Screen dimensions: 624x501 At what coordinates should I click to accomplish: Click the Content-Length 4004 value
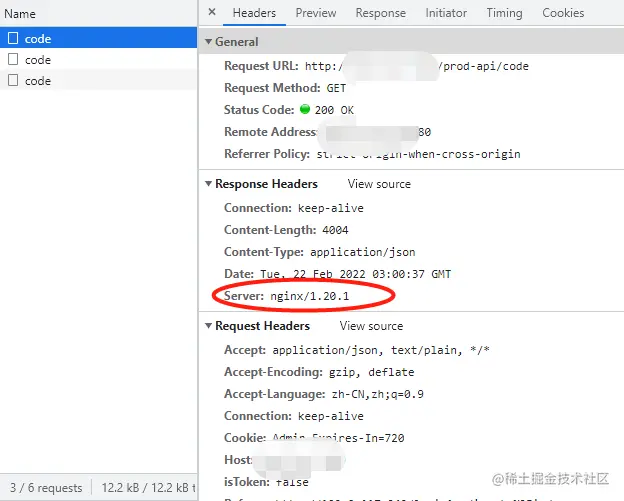[x=335, y=230]
